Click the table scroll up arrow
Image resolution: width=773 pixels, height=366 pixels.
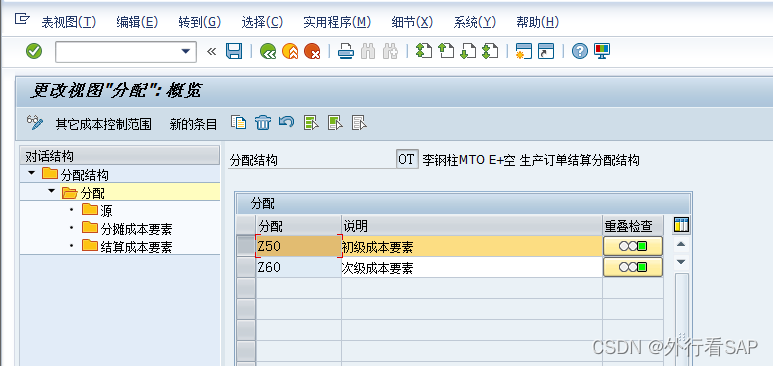(x=681, y=244)
